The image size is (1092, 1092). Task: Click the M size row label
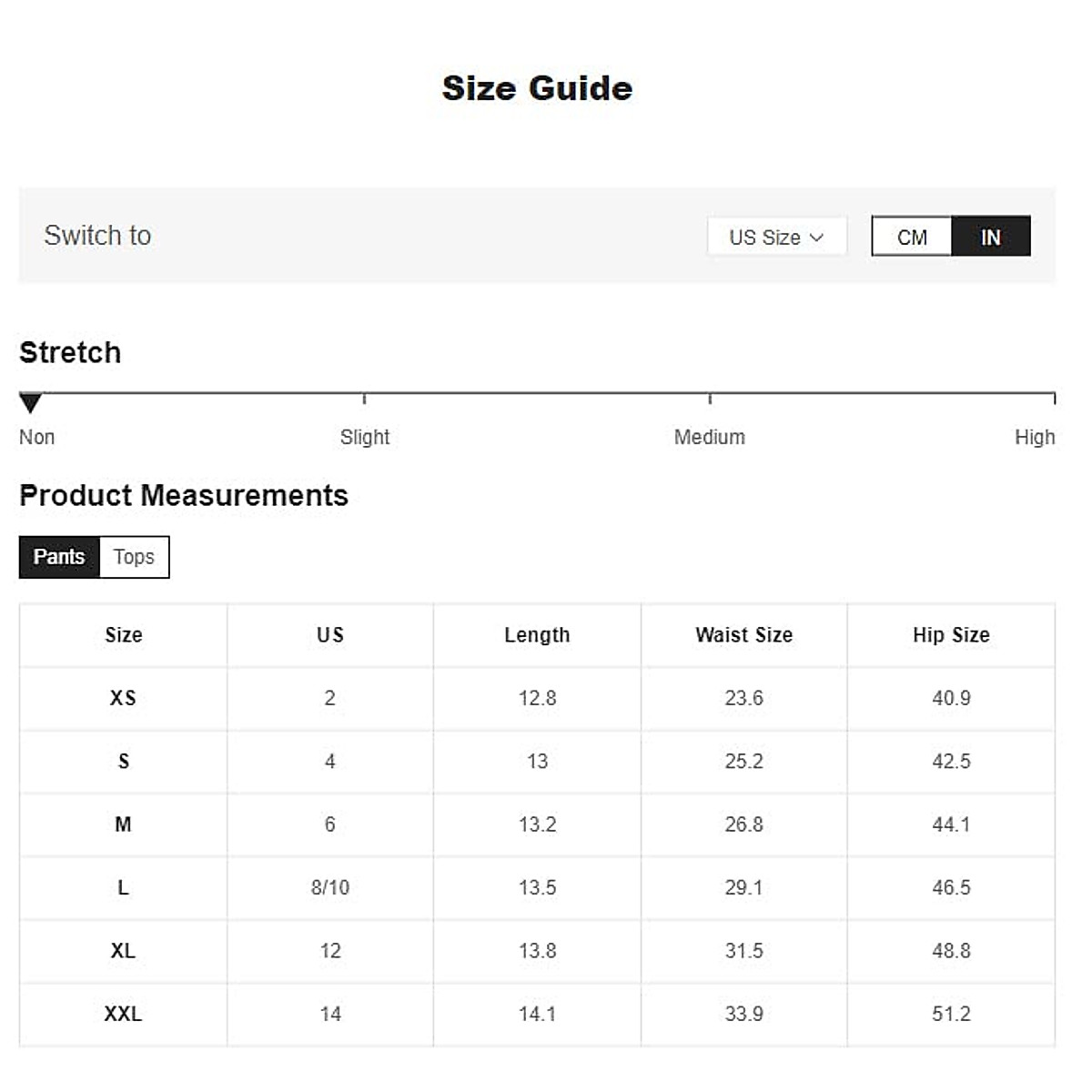pos(123,824)
